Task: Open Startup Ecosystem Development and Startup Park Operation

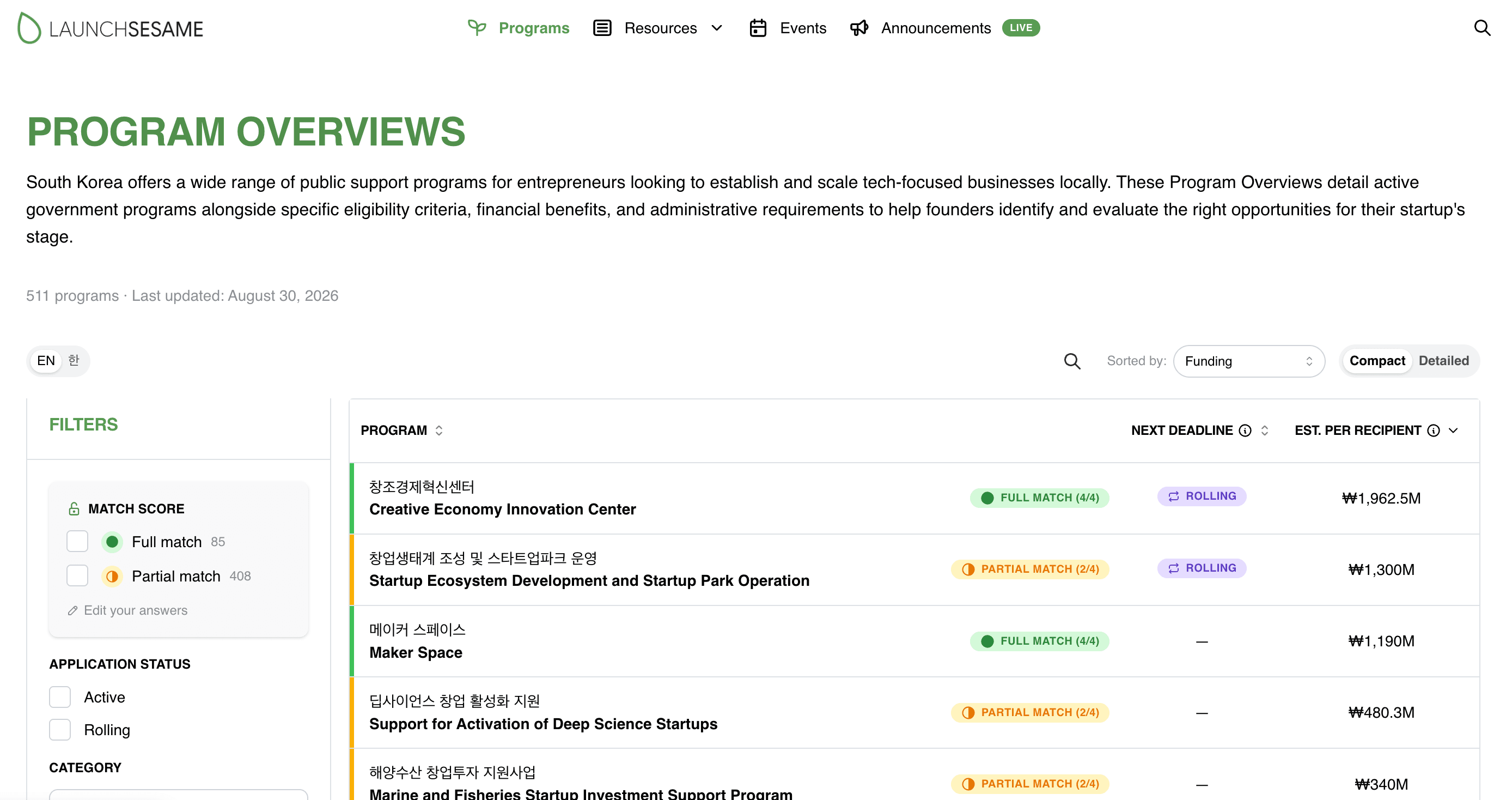Action: pyautogui.click(x=589, y=581)
